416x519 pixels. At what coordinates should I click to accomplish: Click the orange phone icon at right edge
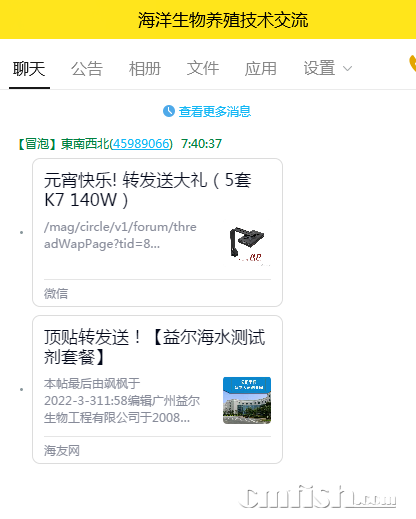(x=413, y=63)
